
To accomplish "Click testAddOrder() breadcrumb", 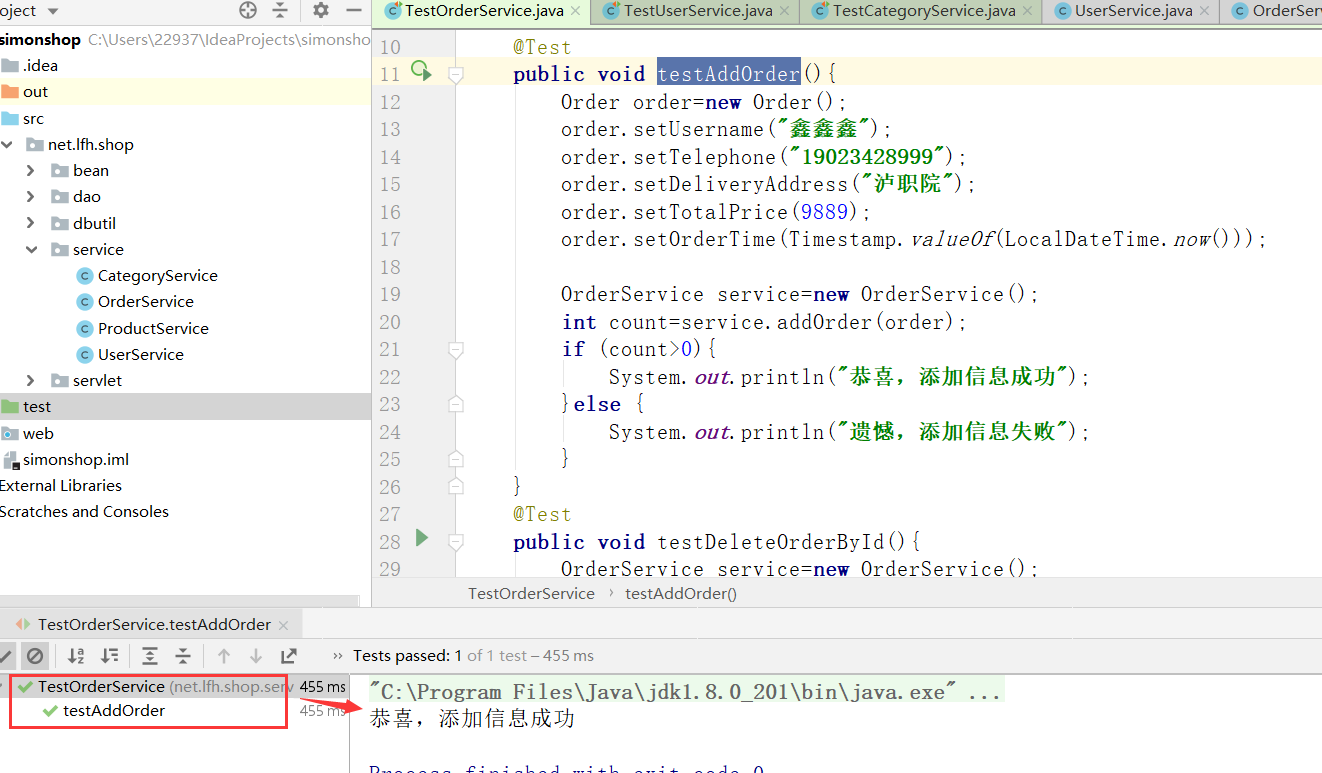I will pyautogui.click(x=680, y=593).
